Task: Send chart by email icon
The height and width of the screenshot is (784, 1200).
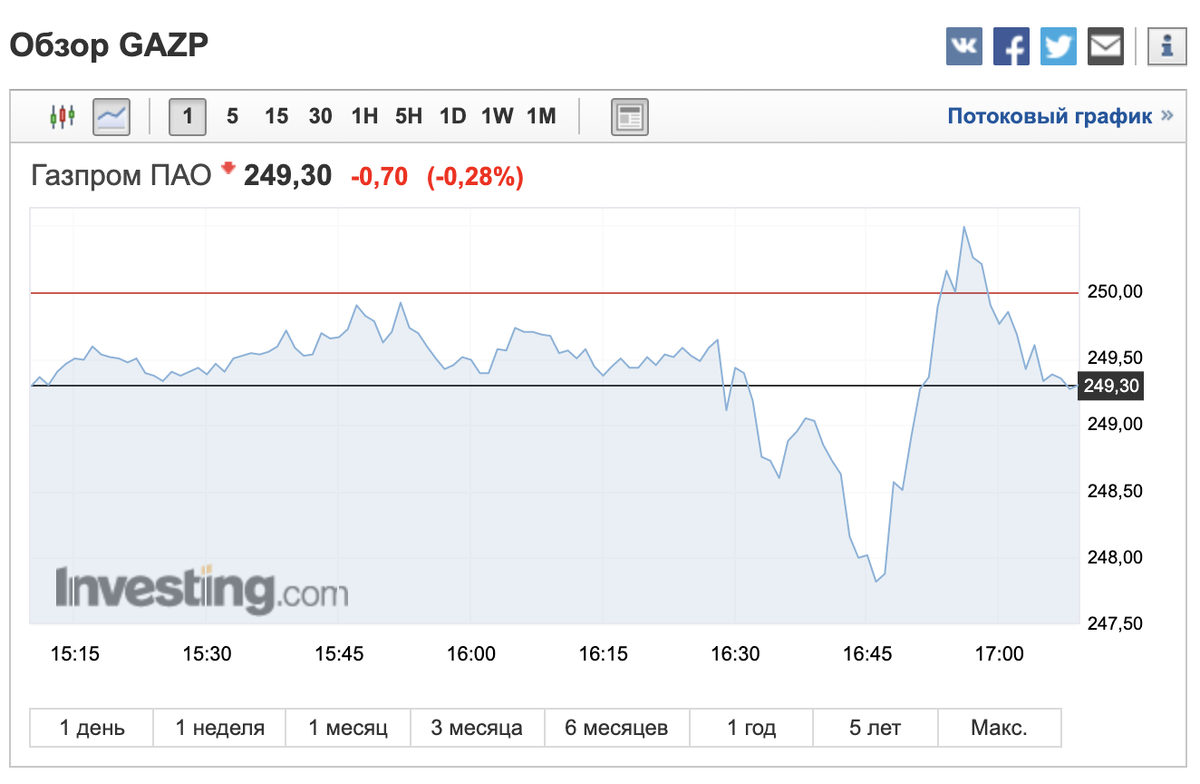Action: pos(1105,47)
